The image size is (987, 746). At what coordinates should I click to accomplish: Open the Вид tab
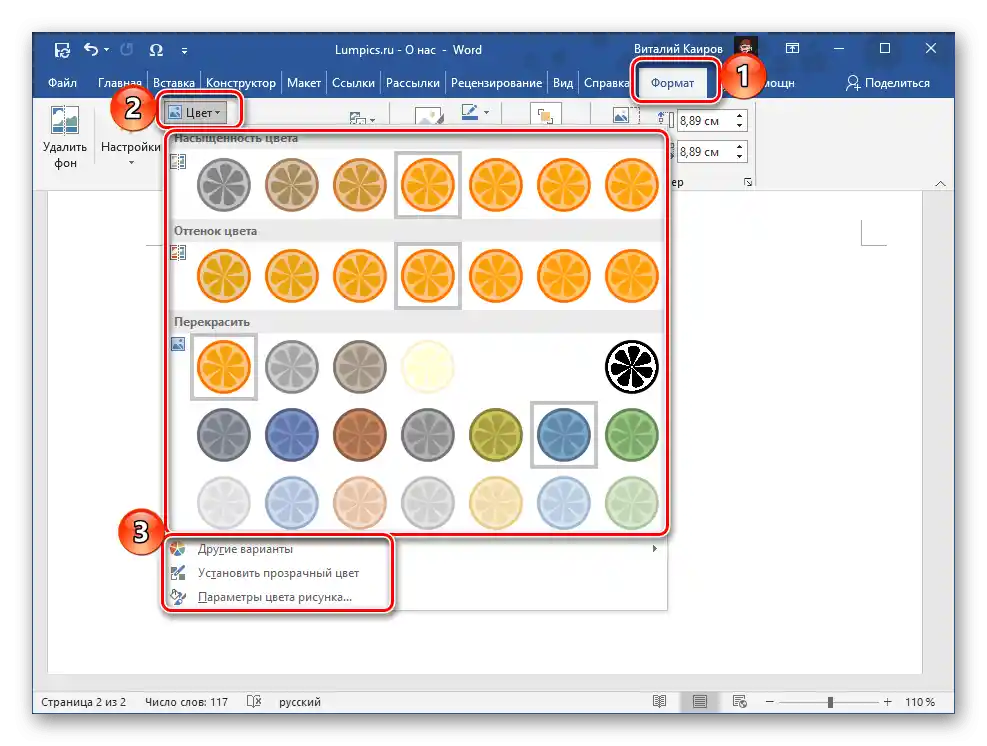point(563,83)
